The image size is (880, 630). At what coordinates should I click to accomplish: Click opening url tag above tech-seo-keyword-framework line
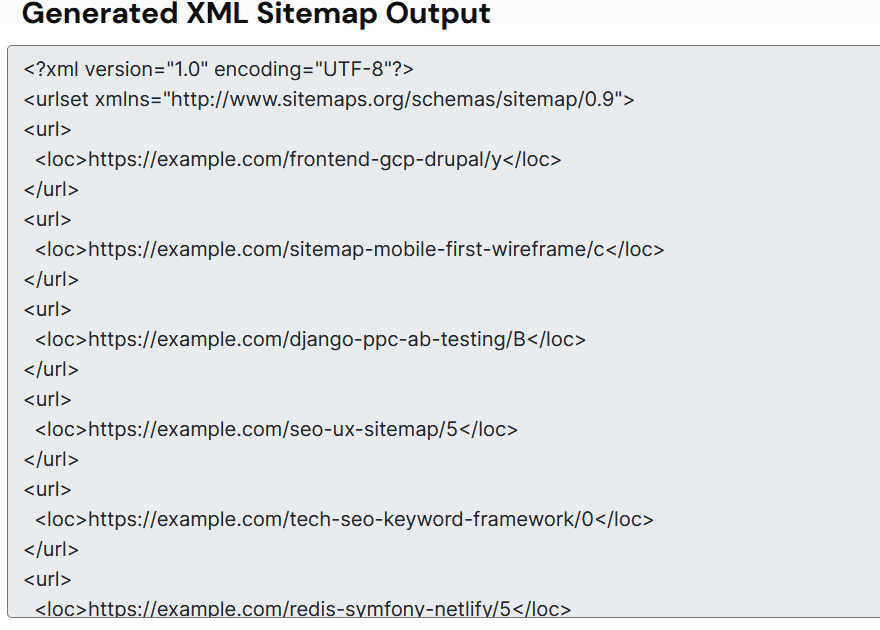click(48, 489)
